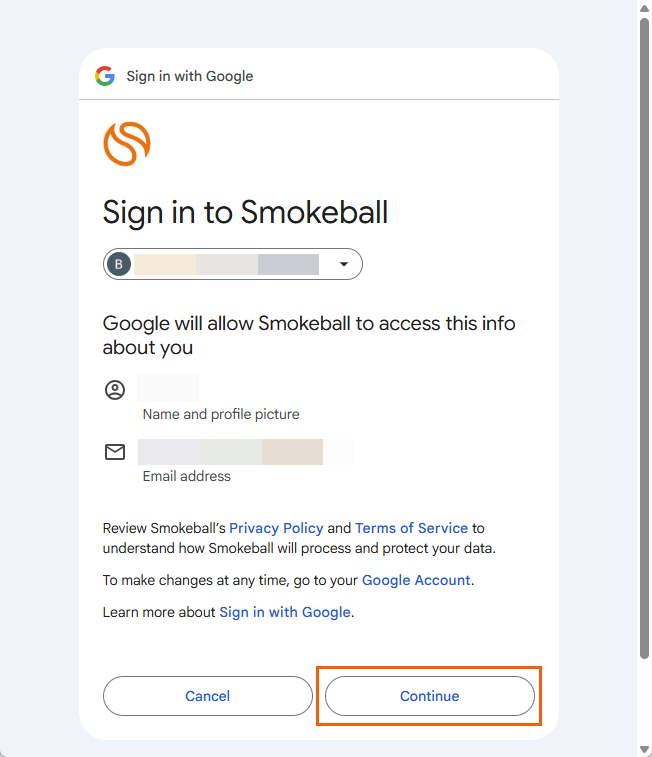The image size is (652, 757).
Task: Click the Sign in with Google header text
Action: pyautogui.click(x=190, y=76)
